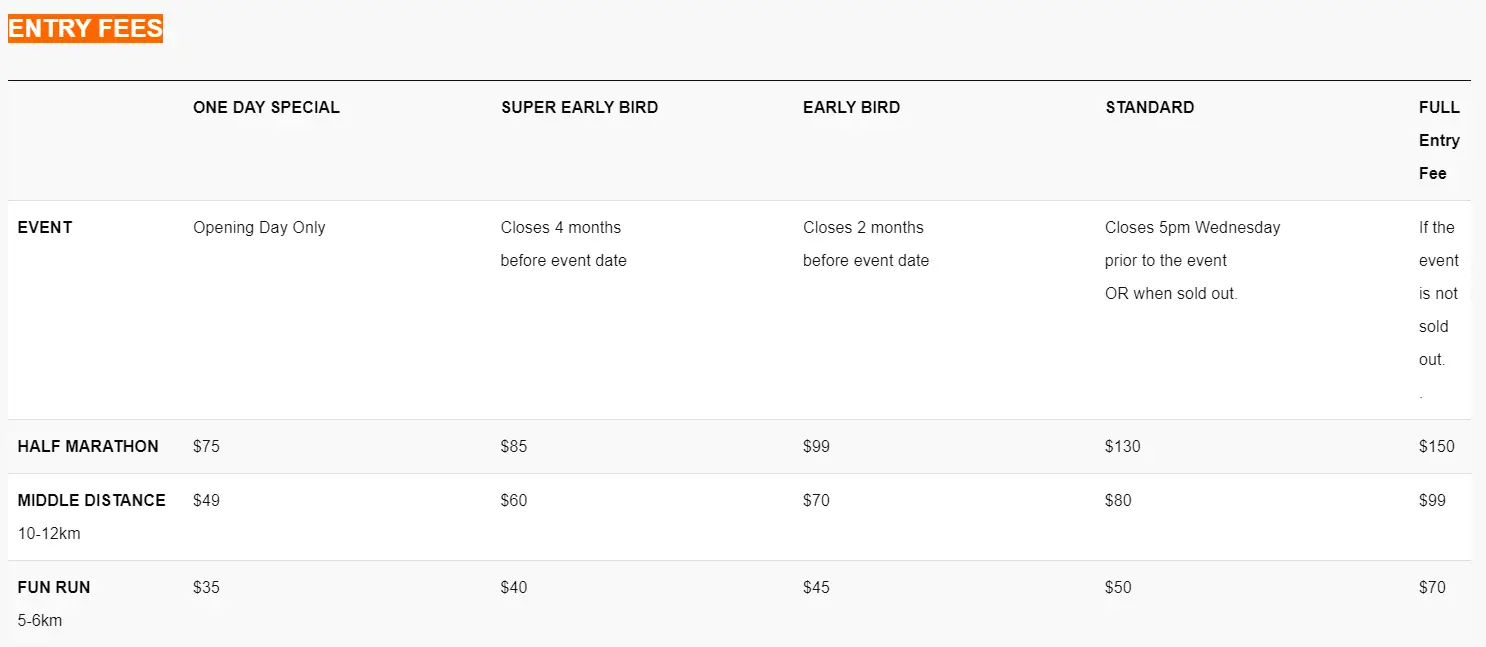Click the MIDDLE DISTANCE row label
The image size is (1486, 647).
tap(92, 500)
